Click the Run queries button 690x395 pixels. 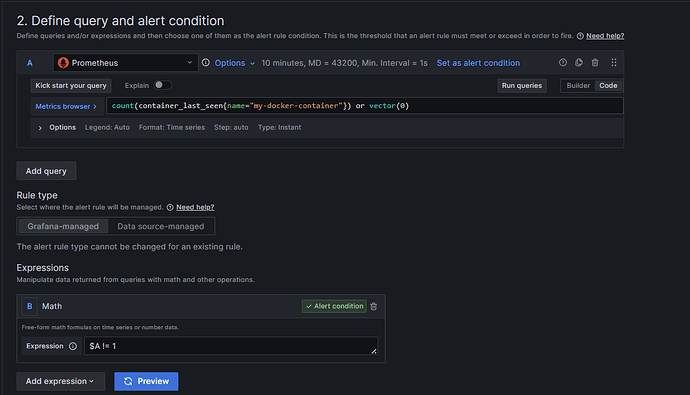522,86
